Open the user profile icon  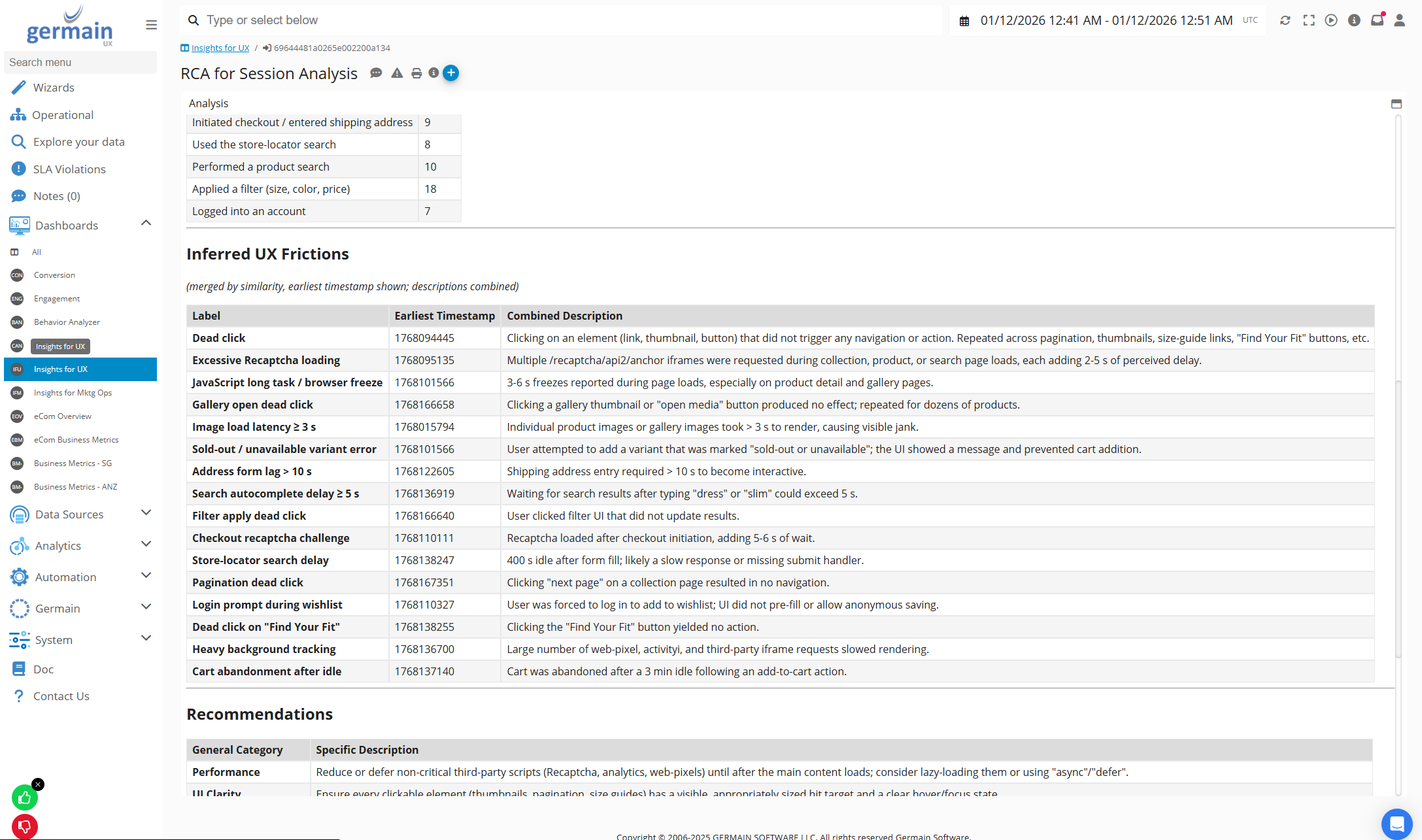coord(1399,20)
